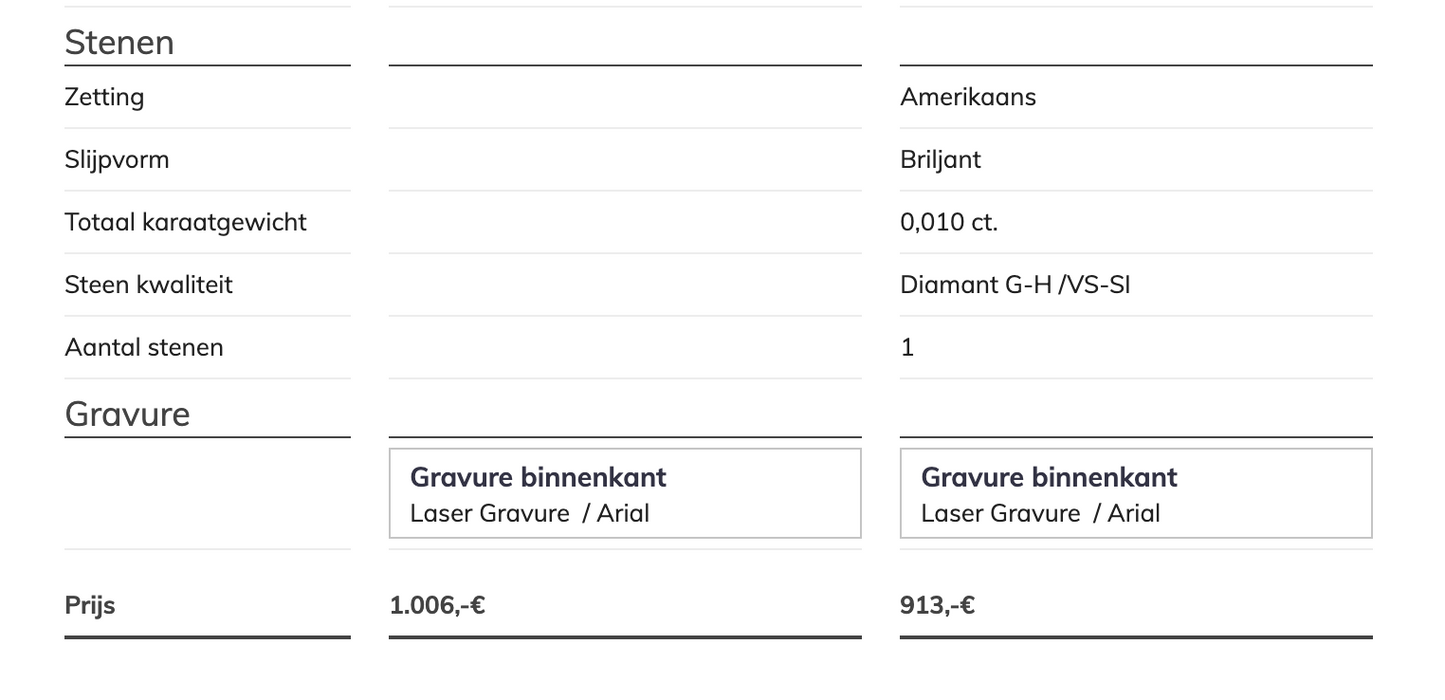Click the Gravure section heading

click(127, 414)
